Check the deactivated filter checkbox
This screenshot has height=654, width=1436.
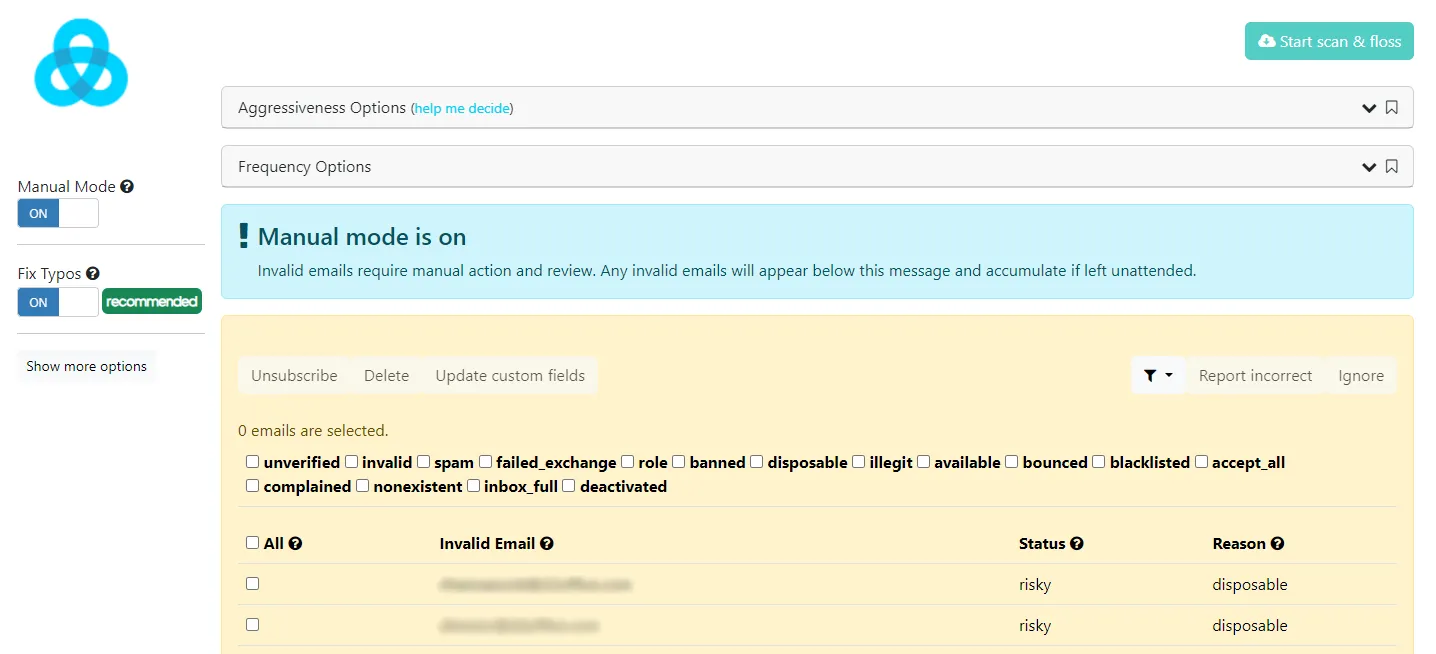569,486
